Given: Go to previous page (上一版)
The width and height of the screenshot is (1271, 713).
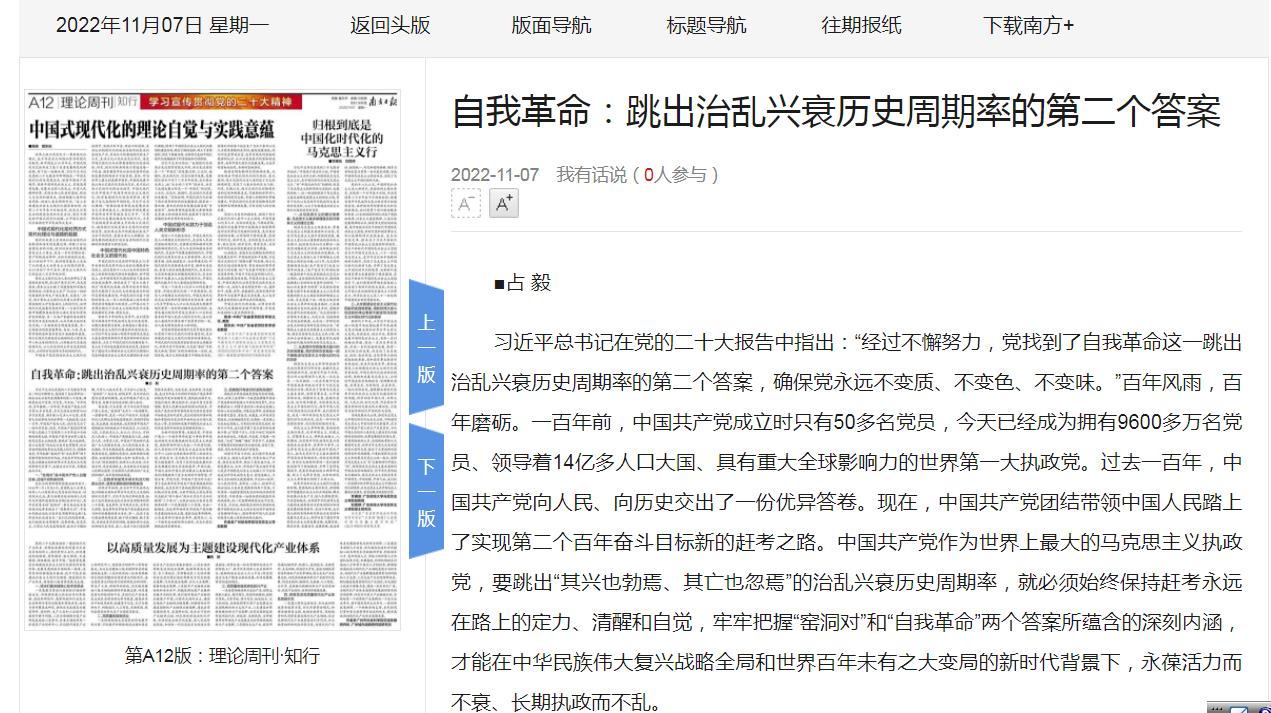Looking at the screenshot, I should tap(427, 348).
